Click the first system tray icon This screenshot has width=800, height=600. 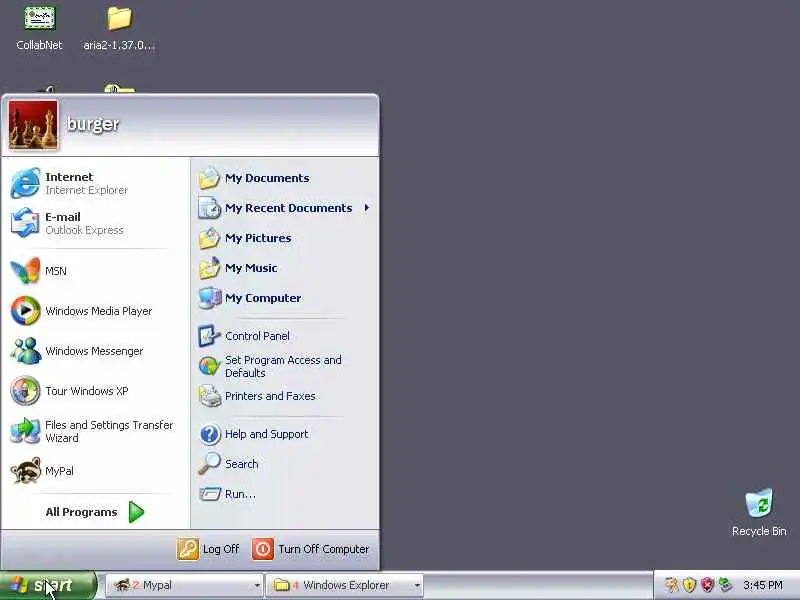point(672,585)
